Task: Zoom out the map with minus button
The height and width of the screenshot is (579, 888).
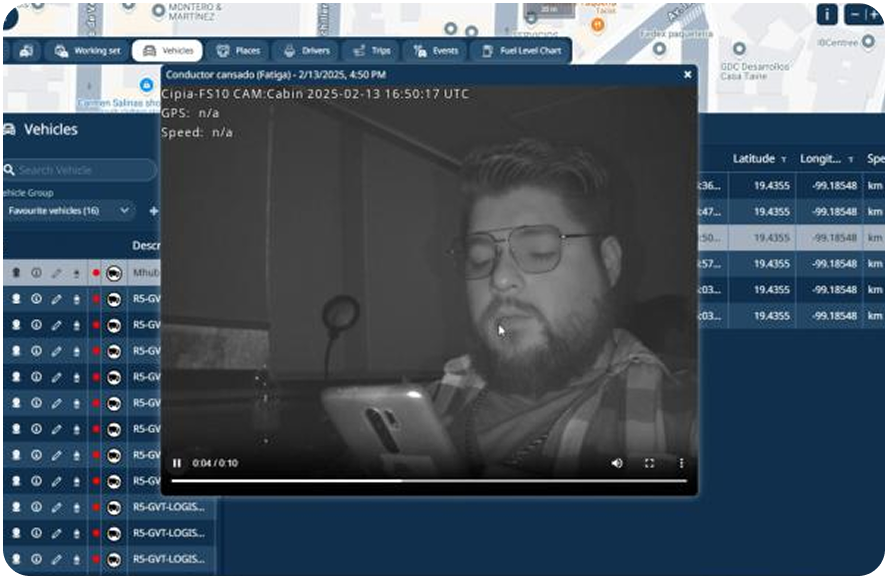Action: [854, 15]
